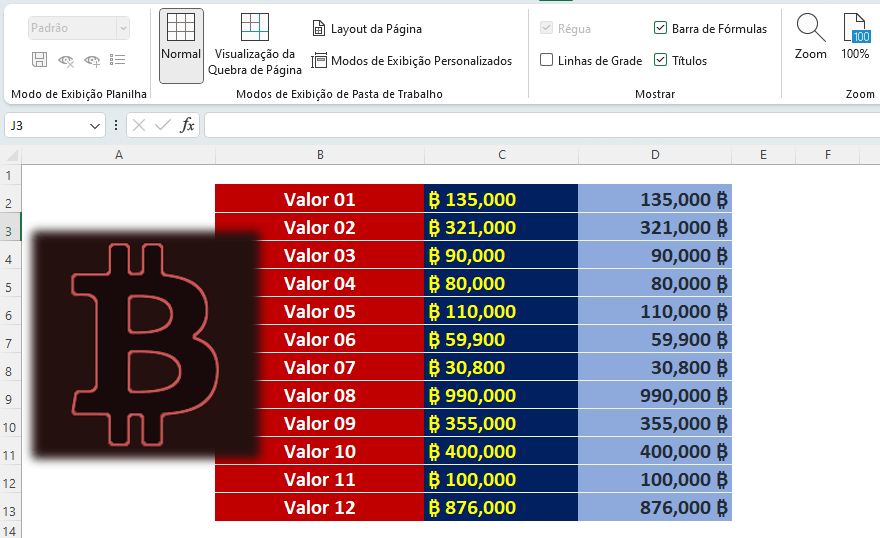Open Modos de Exibição Personalizados
Image resolution: width=880 pixels, height=538 pixels.
[411, 61]
